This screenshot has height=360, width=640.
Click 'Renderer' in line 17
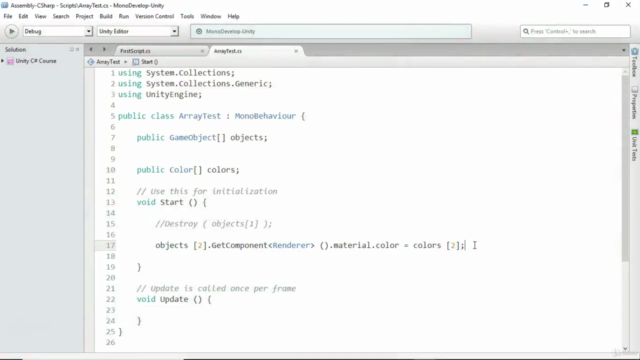[291, 245]
